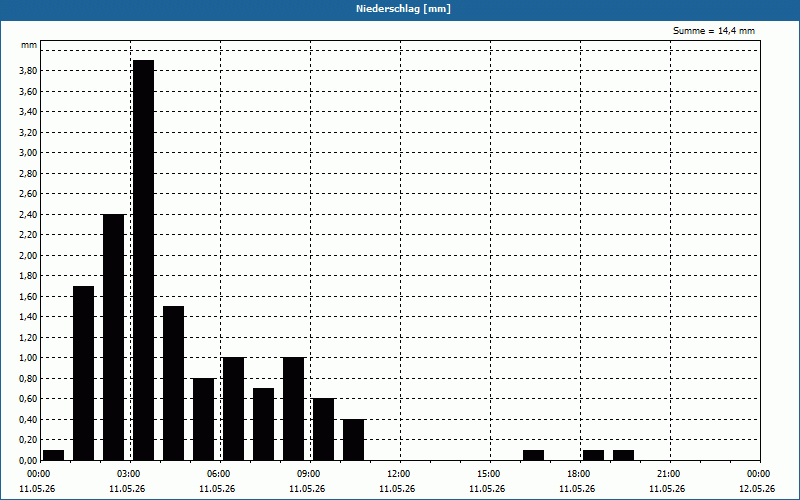Select the "3,20" y-axis label
The height and width of the screenshot is (500, 800).
tap(28, 133)
